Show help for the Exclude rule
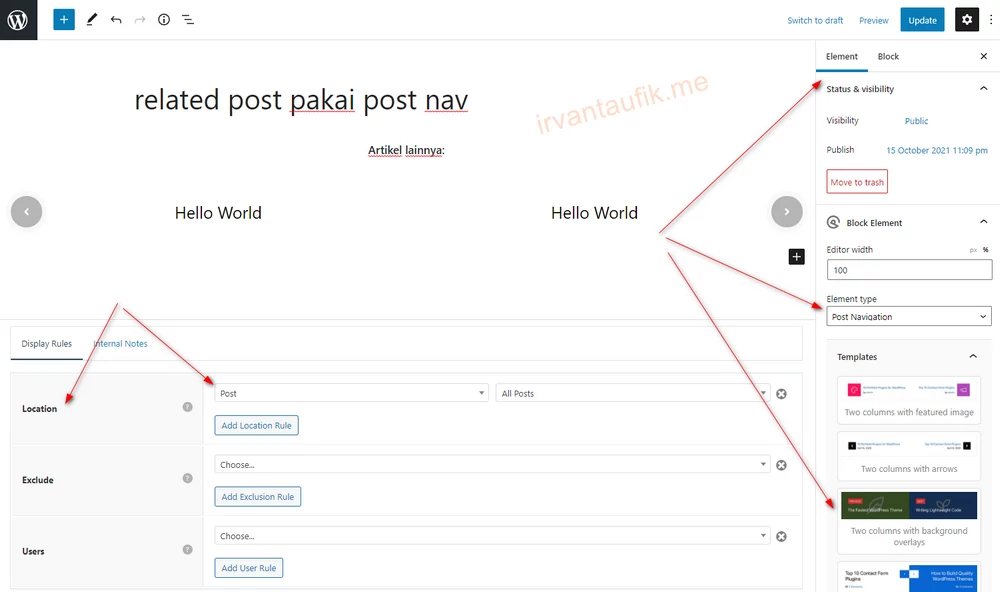 click(188, 478)
